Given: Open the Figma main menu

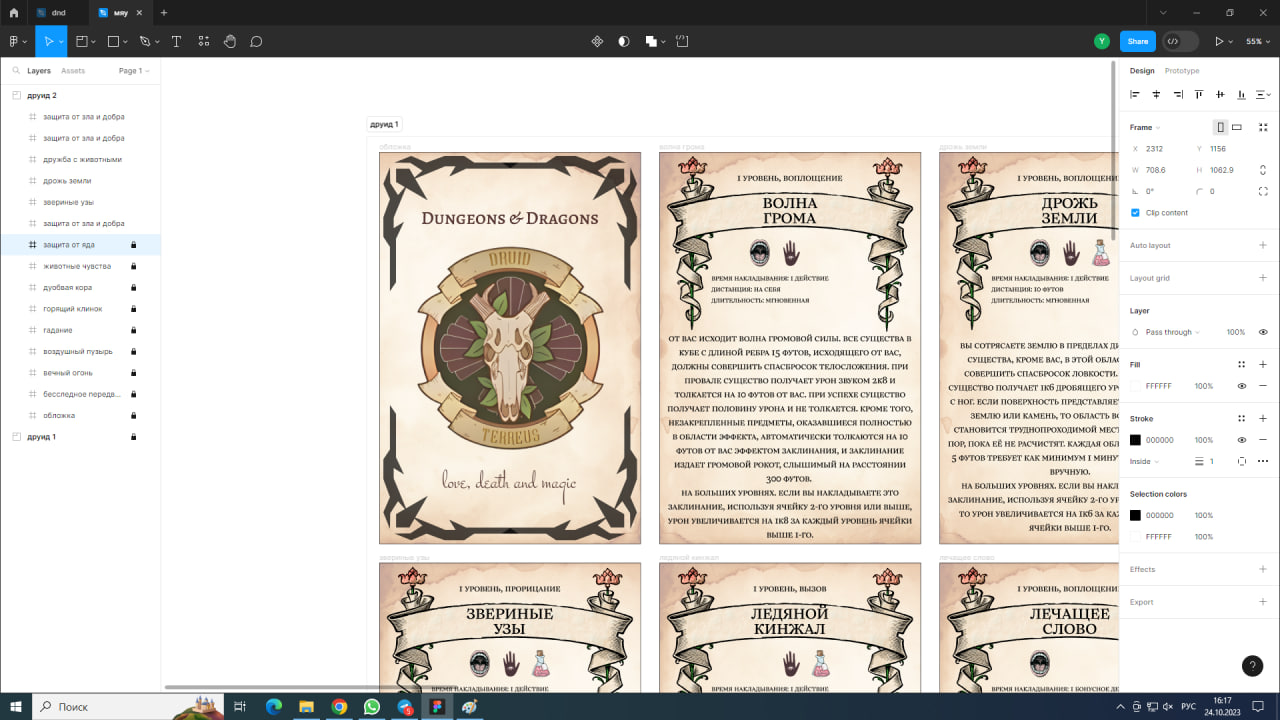Looking at the screenshot, I should click(x=17, y=41).
